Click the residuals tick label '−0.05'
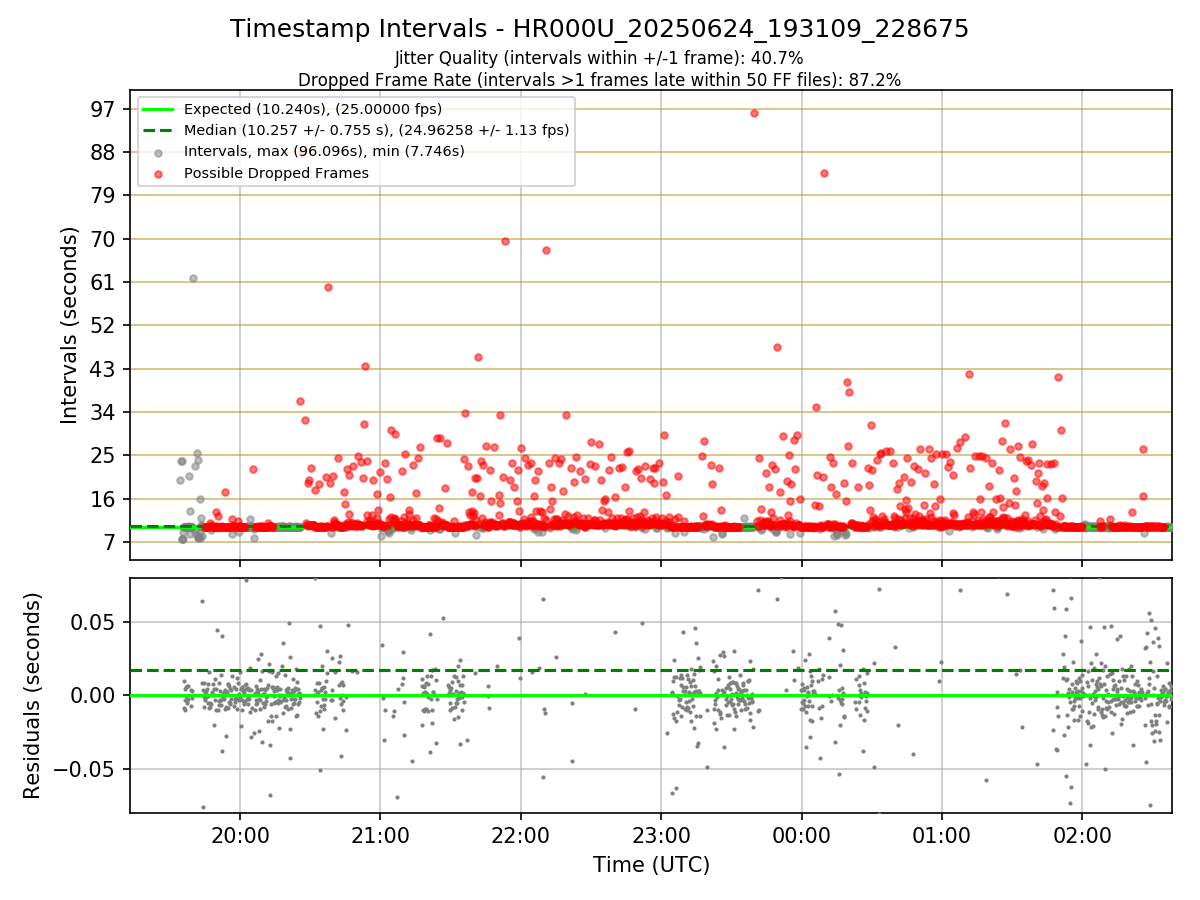Image resolution: width=1200 pixels, height=900 pixels. pos(86,769)
